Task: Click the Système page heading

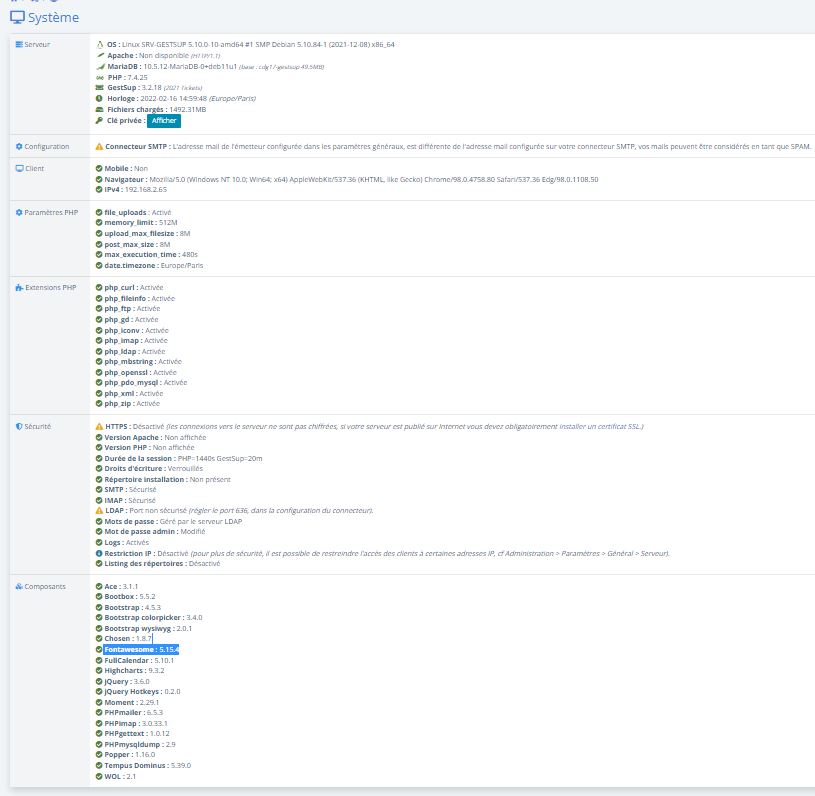Action: point(53,17)
